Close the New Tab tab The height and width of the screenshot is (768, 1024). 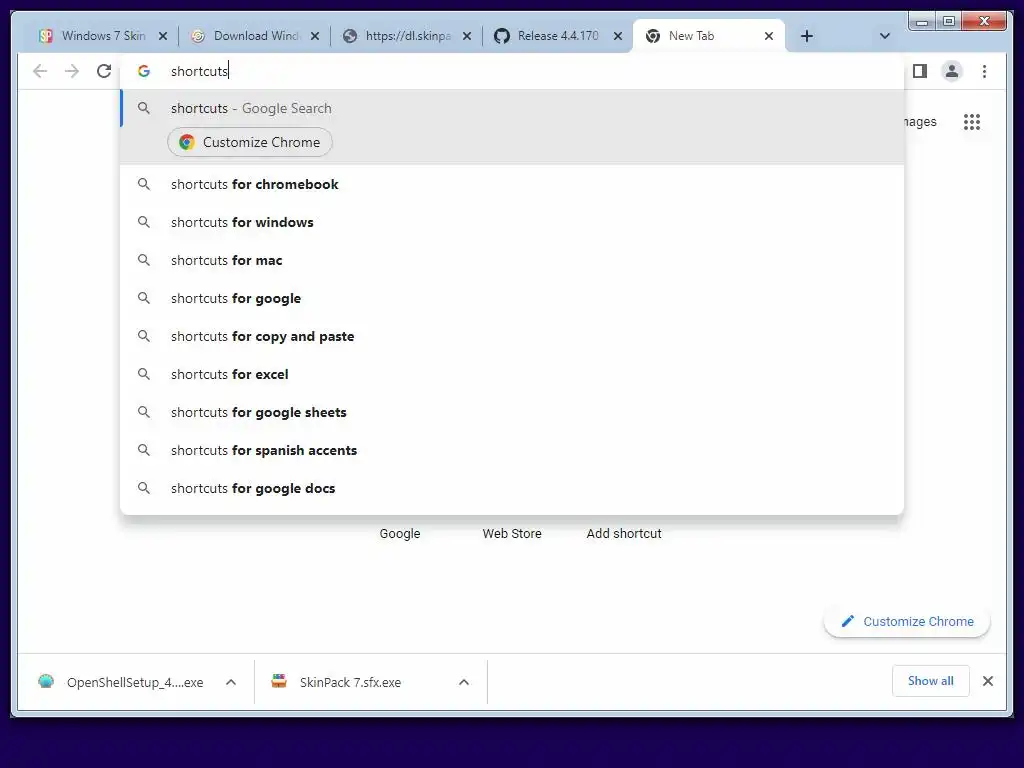[x=769, y=36]
